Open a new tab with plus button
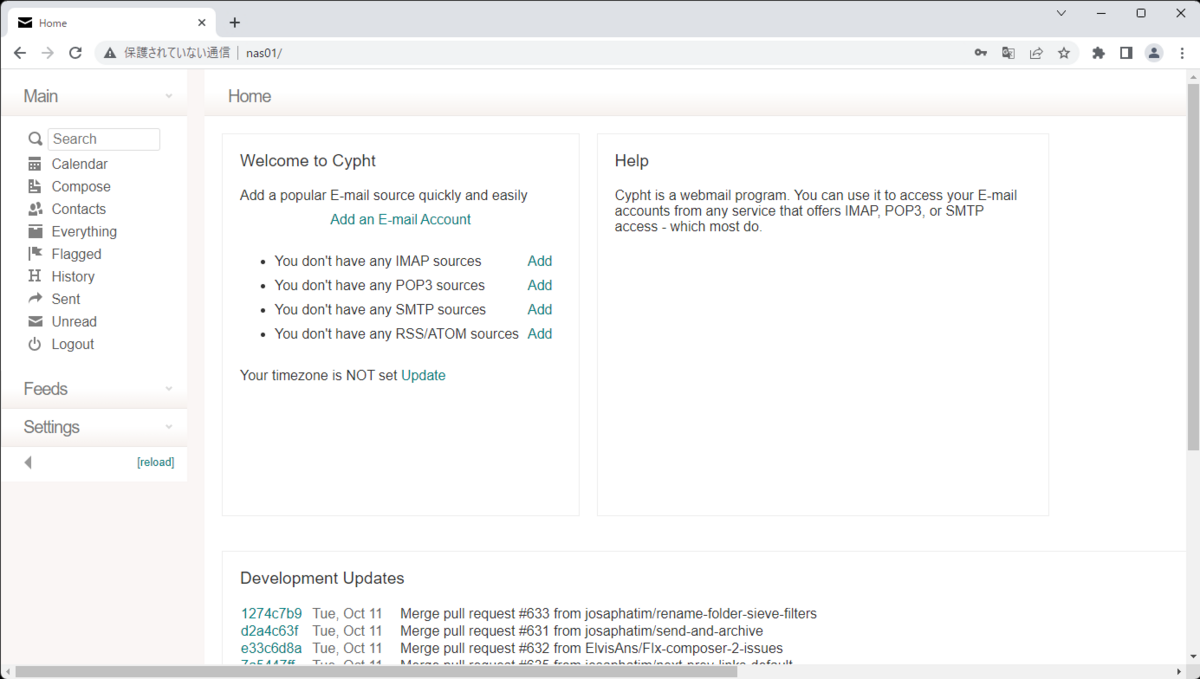The height and width of the screenshot is (679, 1200). 235,22
